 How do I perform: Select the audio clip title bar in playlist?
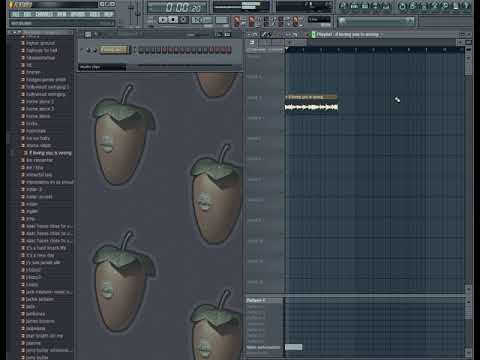(311, 97)
